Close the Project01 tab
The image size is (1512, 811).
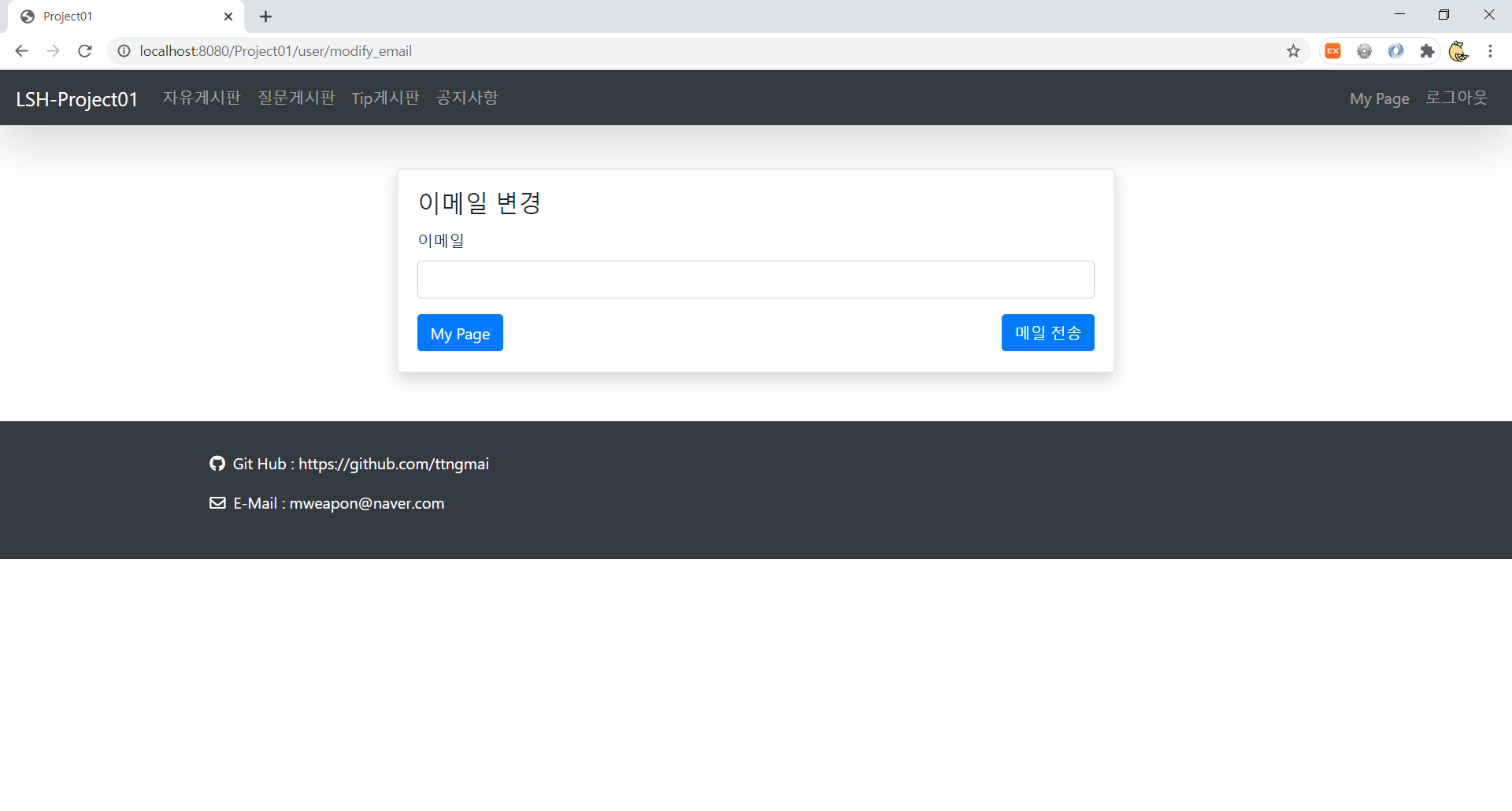[228, 17]
